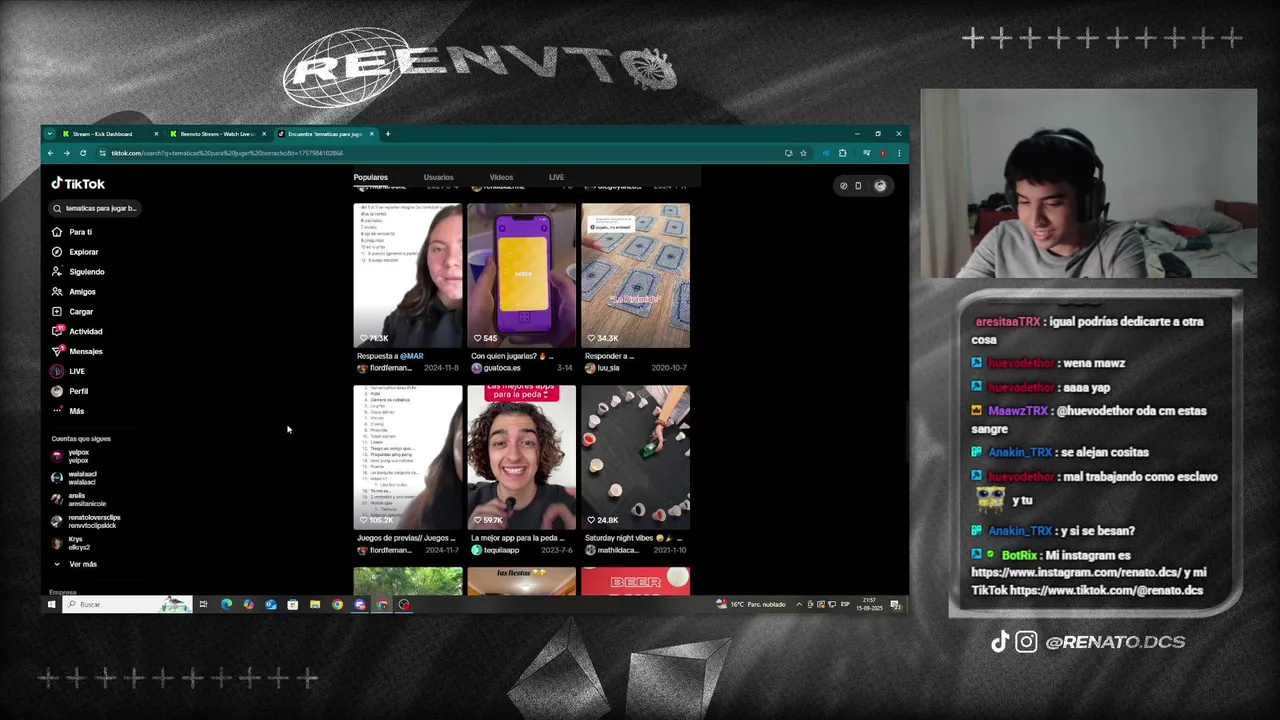
Task: Open Explorar compass icon in sidebar
Action: pos(57,252)
